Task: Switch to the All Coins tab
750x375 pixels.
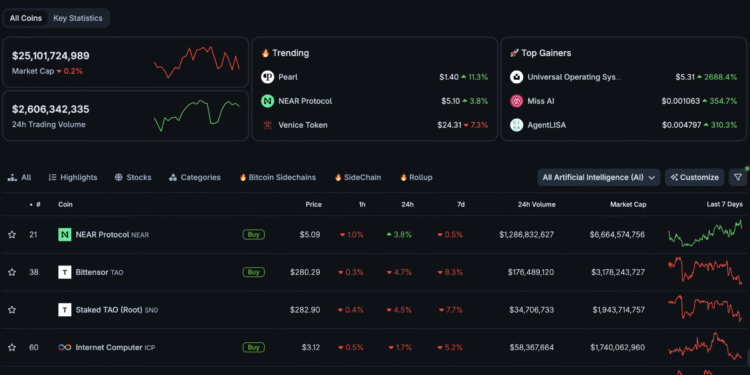Action: tap(26, 18)
